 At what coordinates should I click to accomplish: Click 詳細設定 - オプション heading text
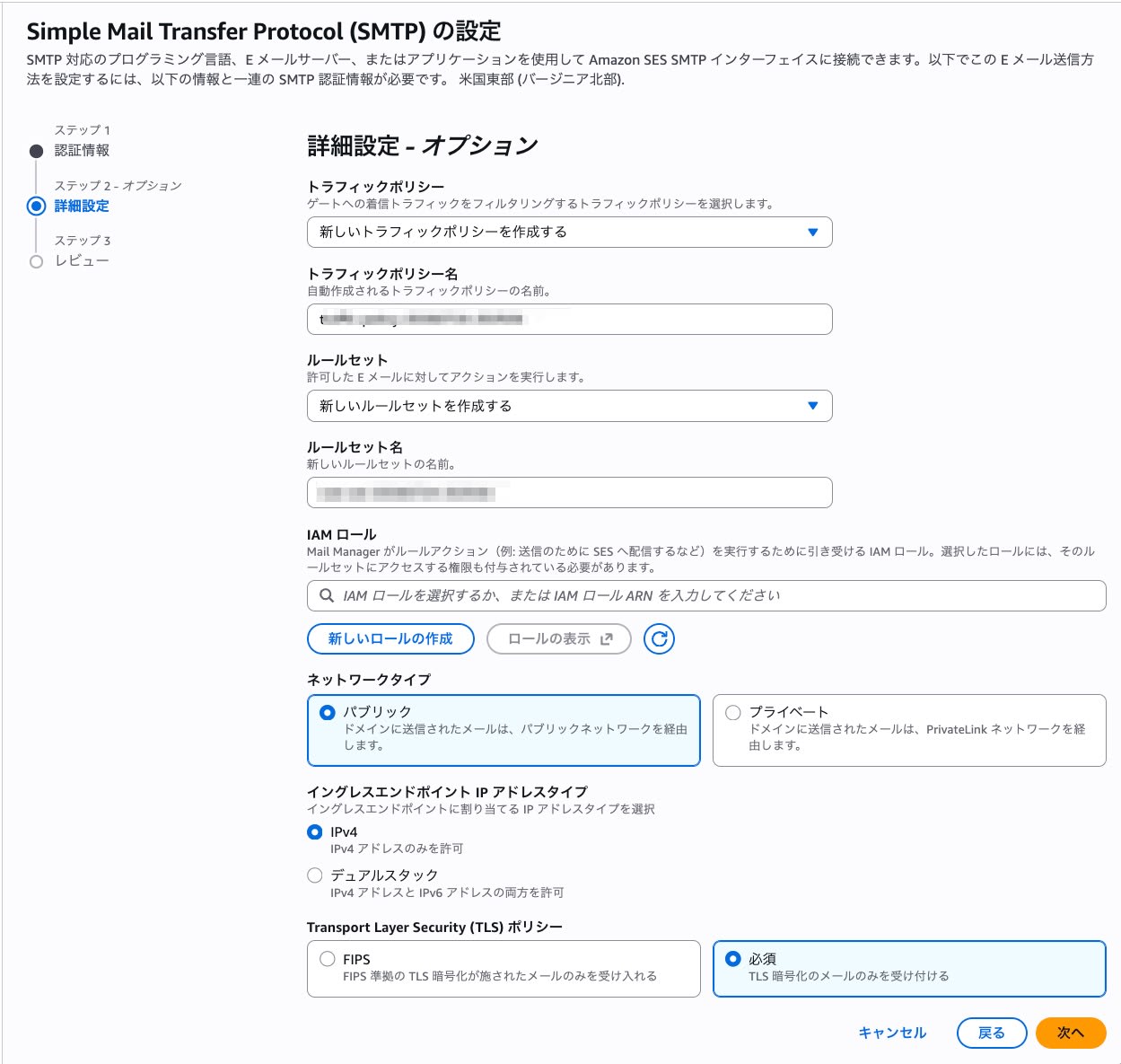423,145
